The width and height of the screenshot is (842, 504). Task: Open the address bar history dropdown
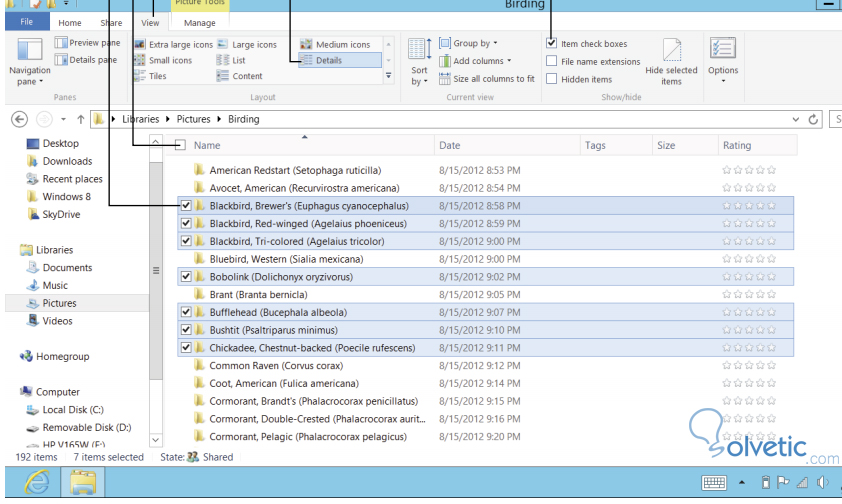click(795, 119)
